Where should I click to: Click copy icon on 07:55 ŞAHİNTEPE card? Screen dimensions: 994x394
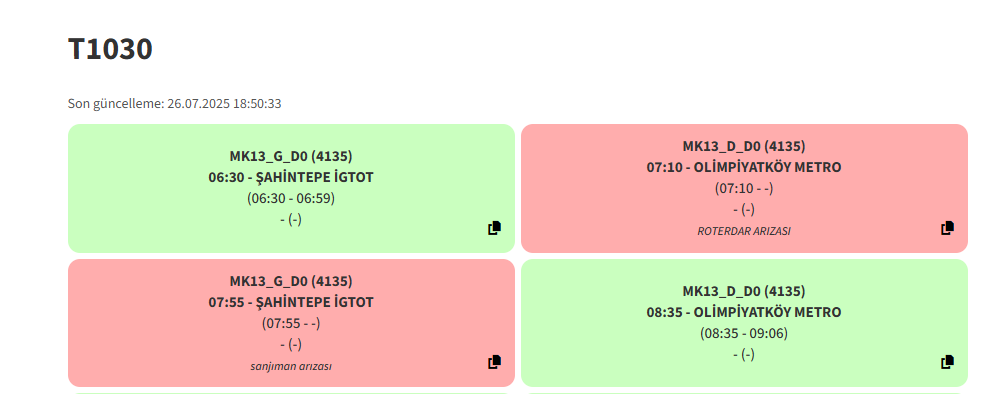tap(494, 362)
